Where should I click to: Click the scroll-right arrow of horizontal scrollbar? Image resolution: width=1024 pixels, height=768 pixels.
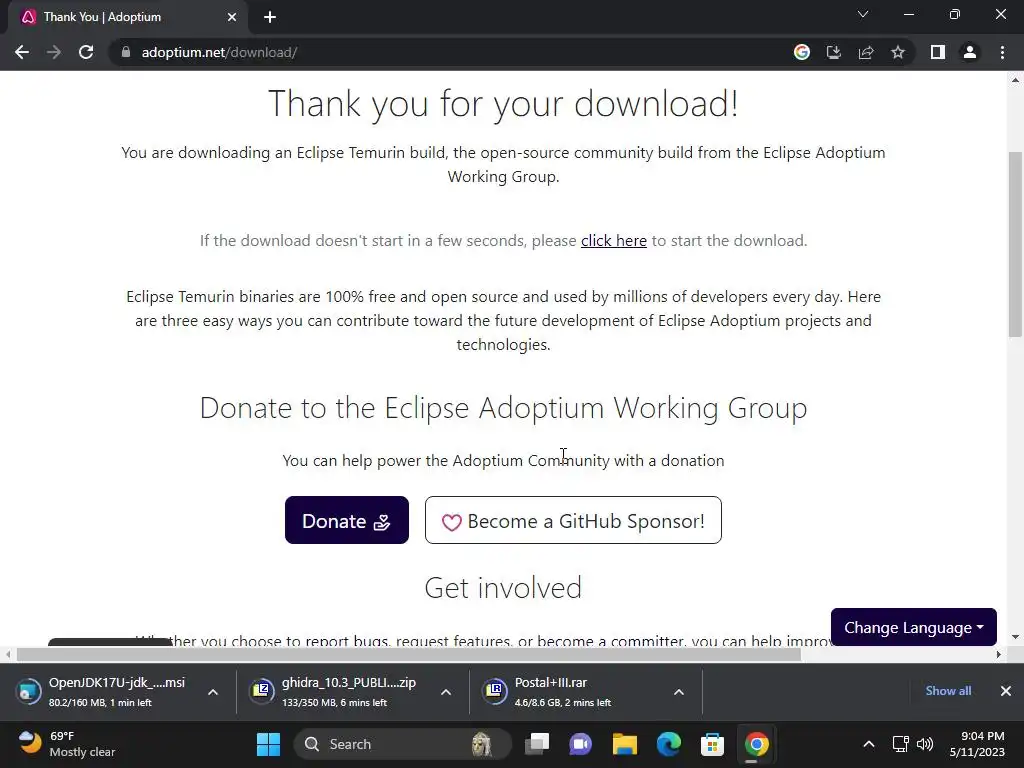pos(999,654)
